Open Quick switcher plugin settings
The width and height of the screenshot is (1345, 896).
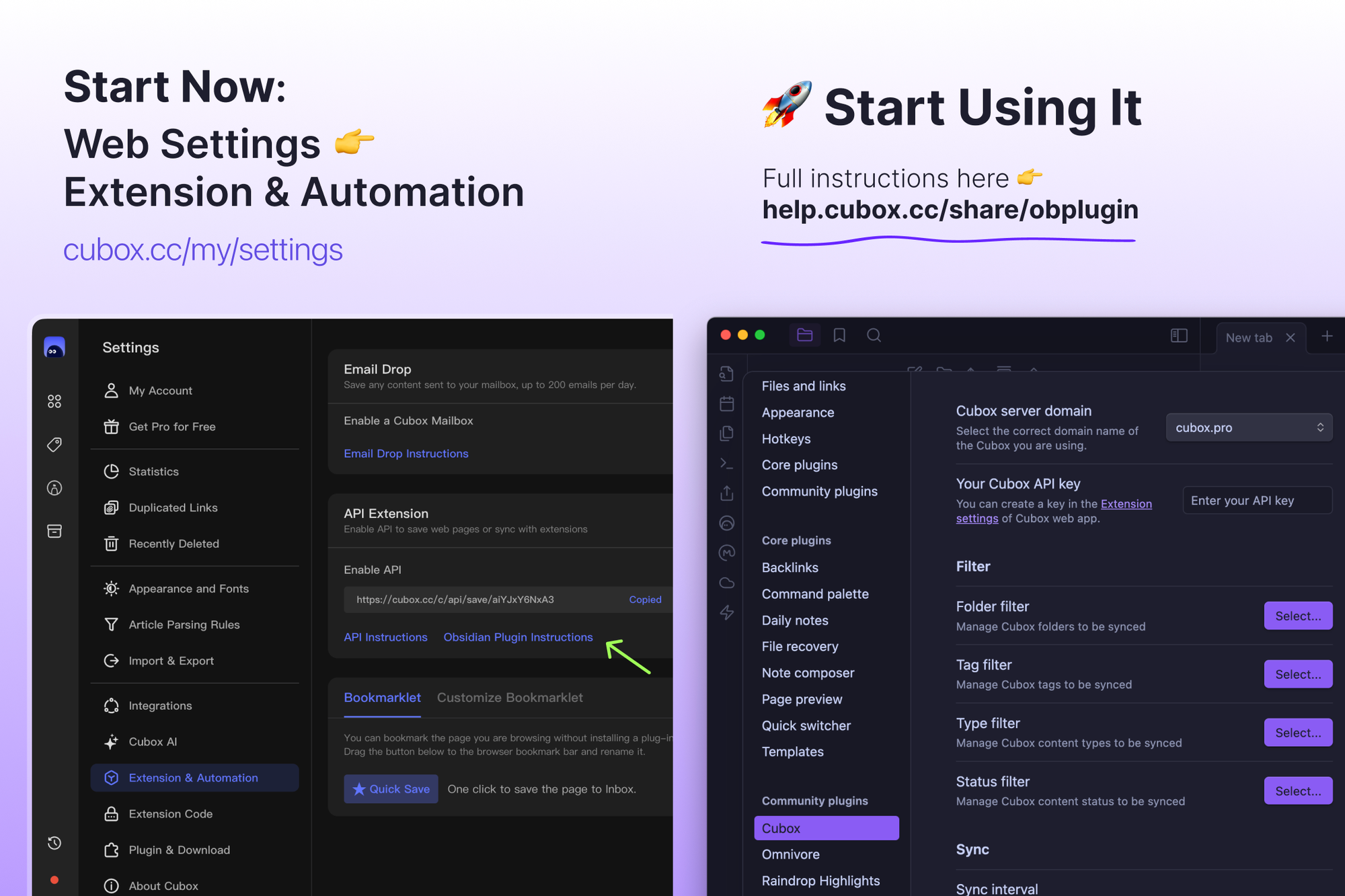coord(806,725)
